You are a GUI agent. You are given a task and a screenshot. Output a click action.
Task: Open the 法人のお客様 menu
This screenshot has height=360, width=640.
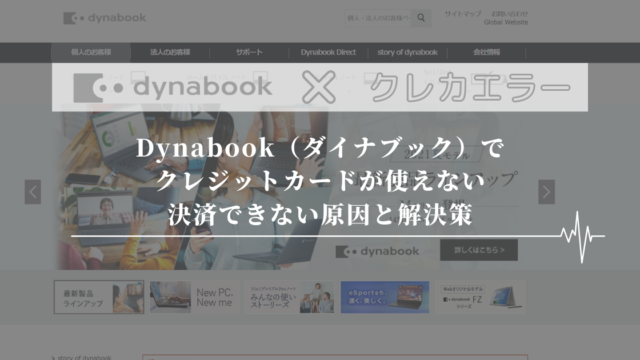[x=170, y=52]
